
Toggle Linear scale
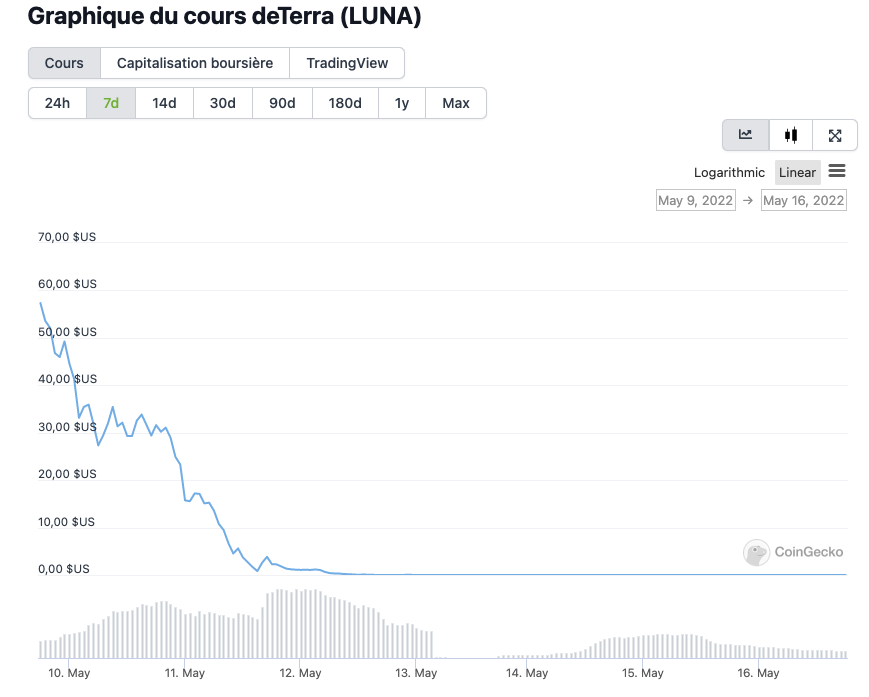[x=797, y=173]
